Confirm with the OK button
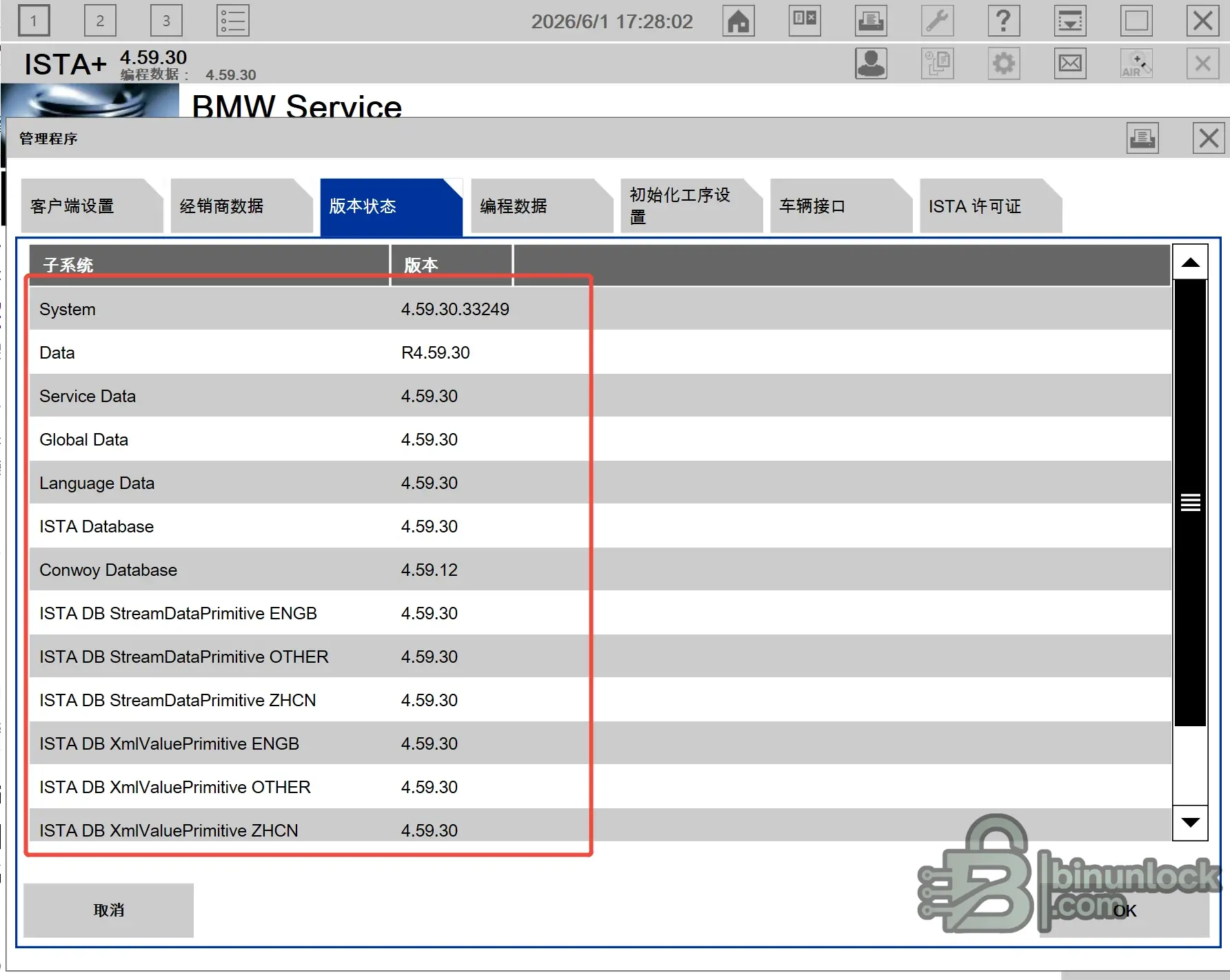 tap(1125, 910)
